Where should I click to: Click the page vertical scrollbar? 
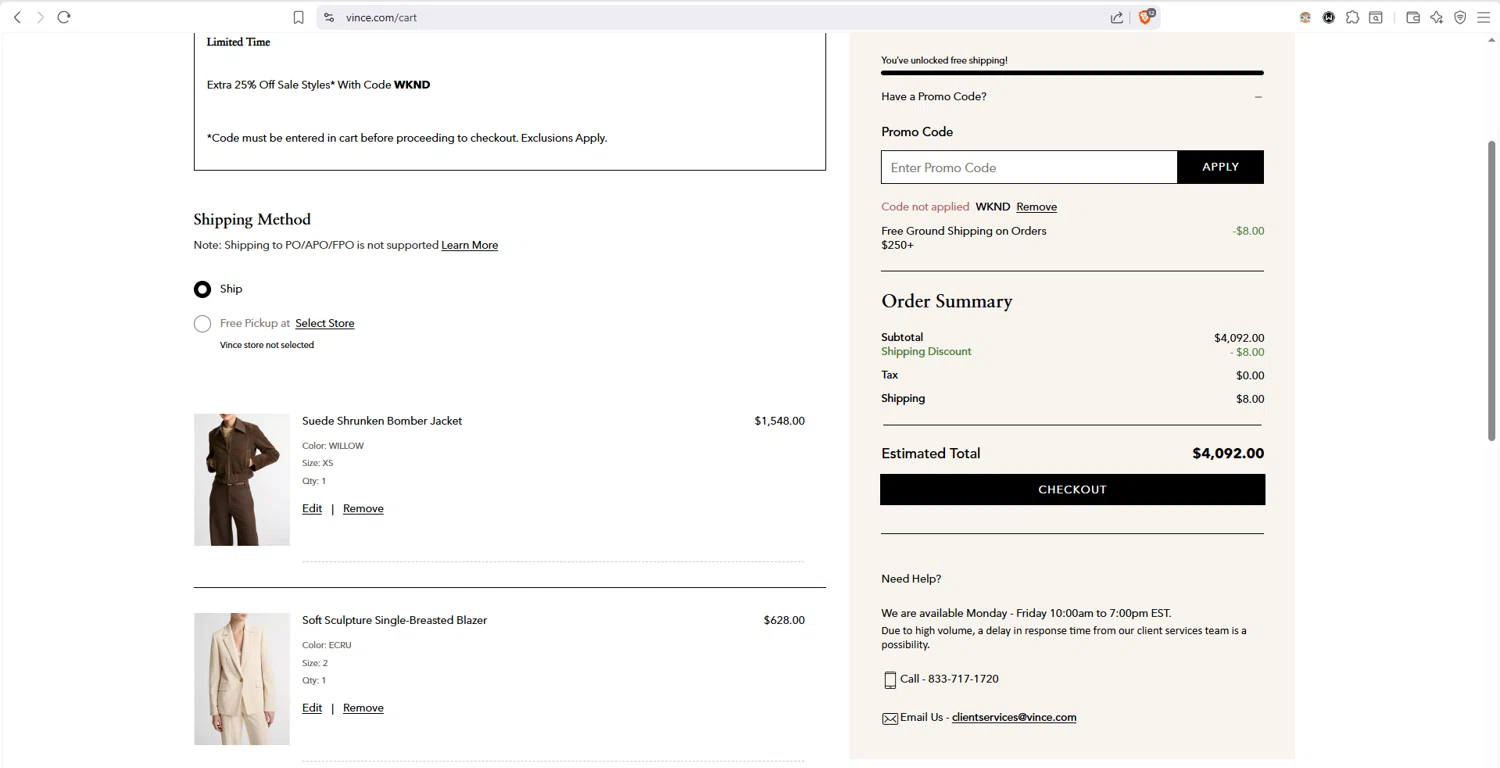1491,290
